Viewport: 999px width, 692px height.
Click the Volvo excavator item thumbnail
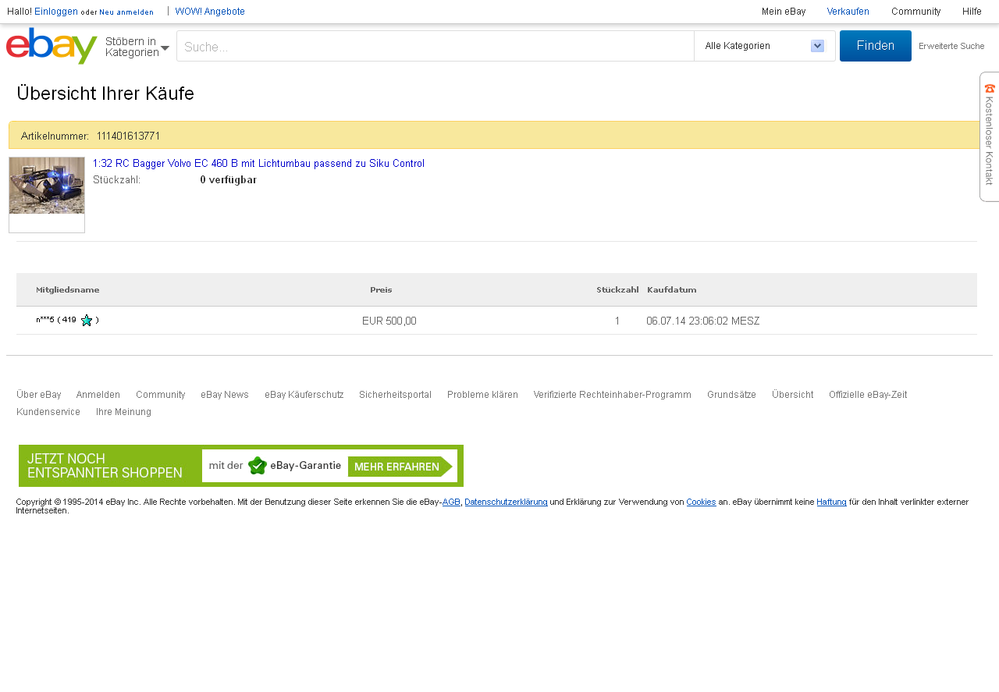(47, 186)
